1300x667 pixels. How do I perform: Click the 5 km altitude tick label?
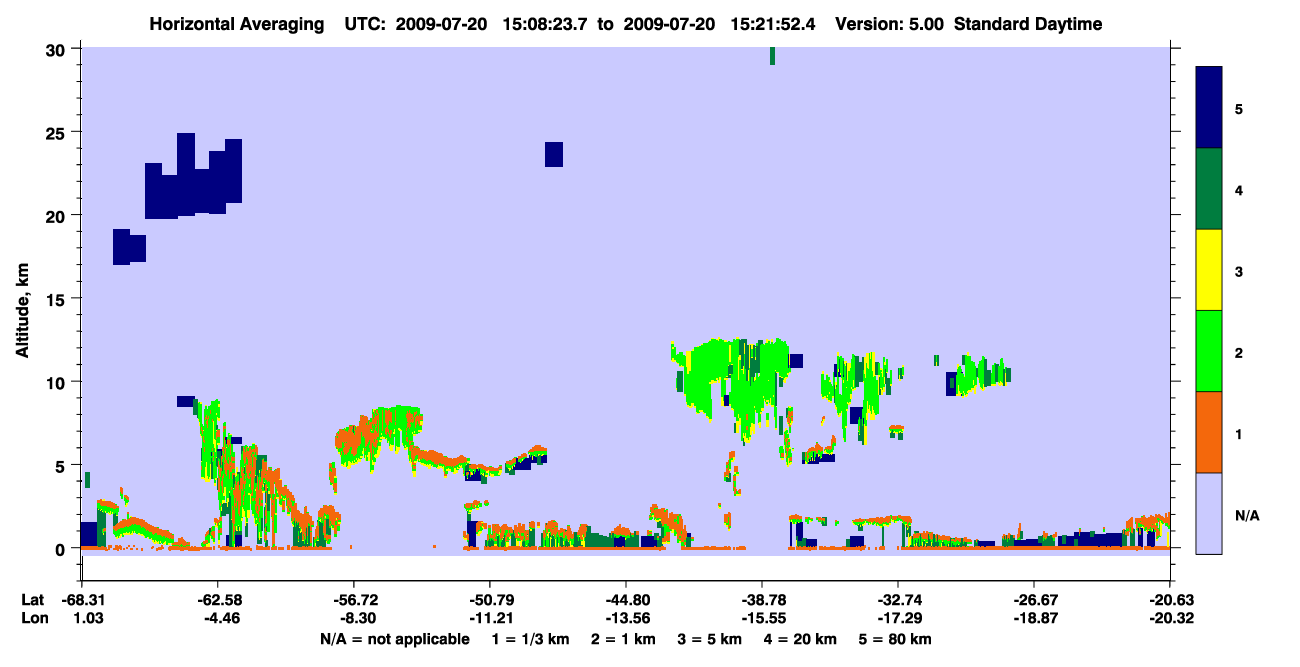click(x=62, y=465)
